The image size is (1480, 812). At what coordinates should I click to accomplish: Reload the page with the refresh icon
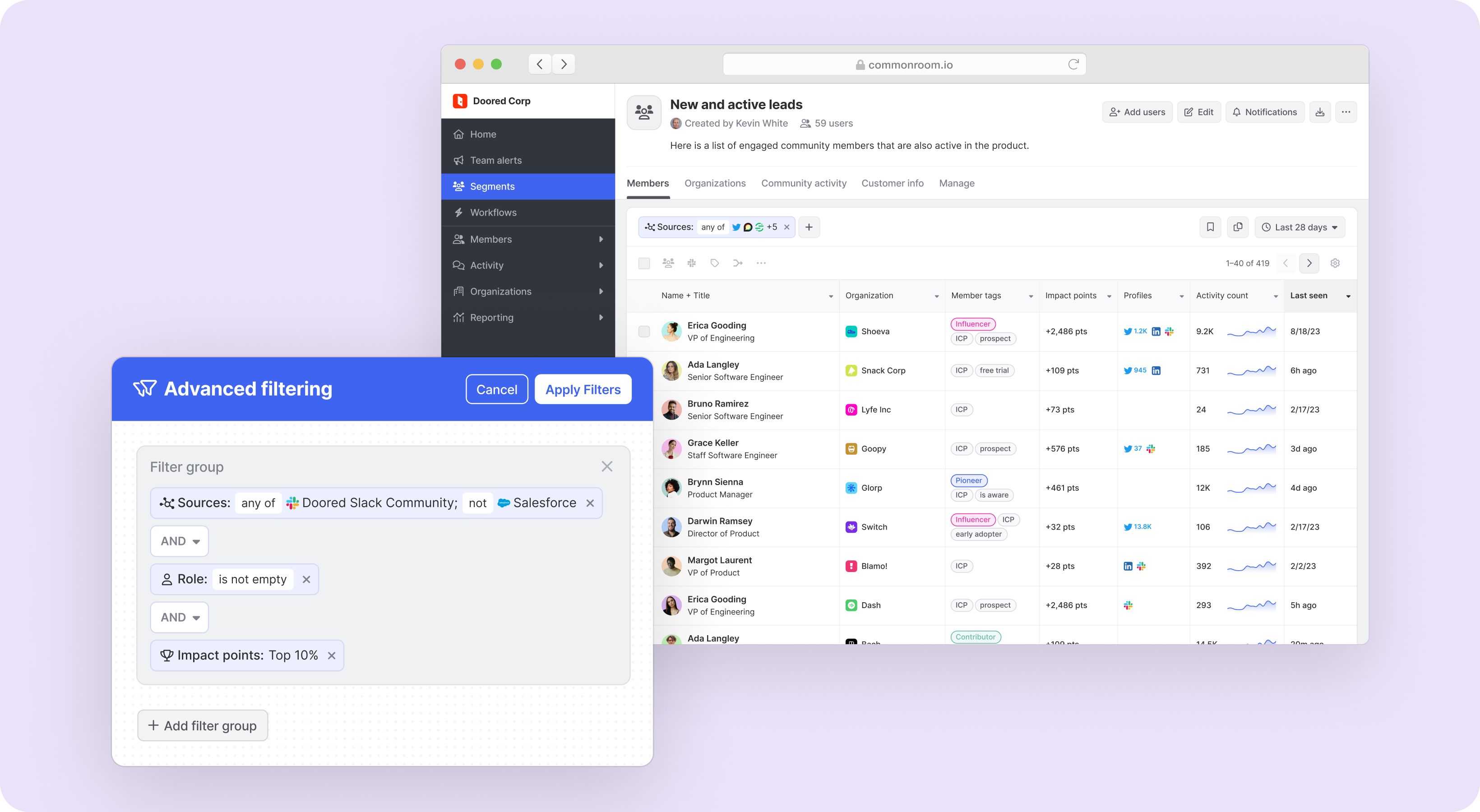tap(1073, 65)
